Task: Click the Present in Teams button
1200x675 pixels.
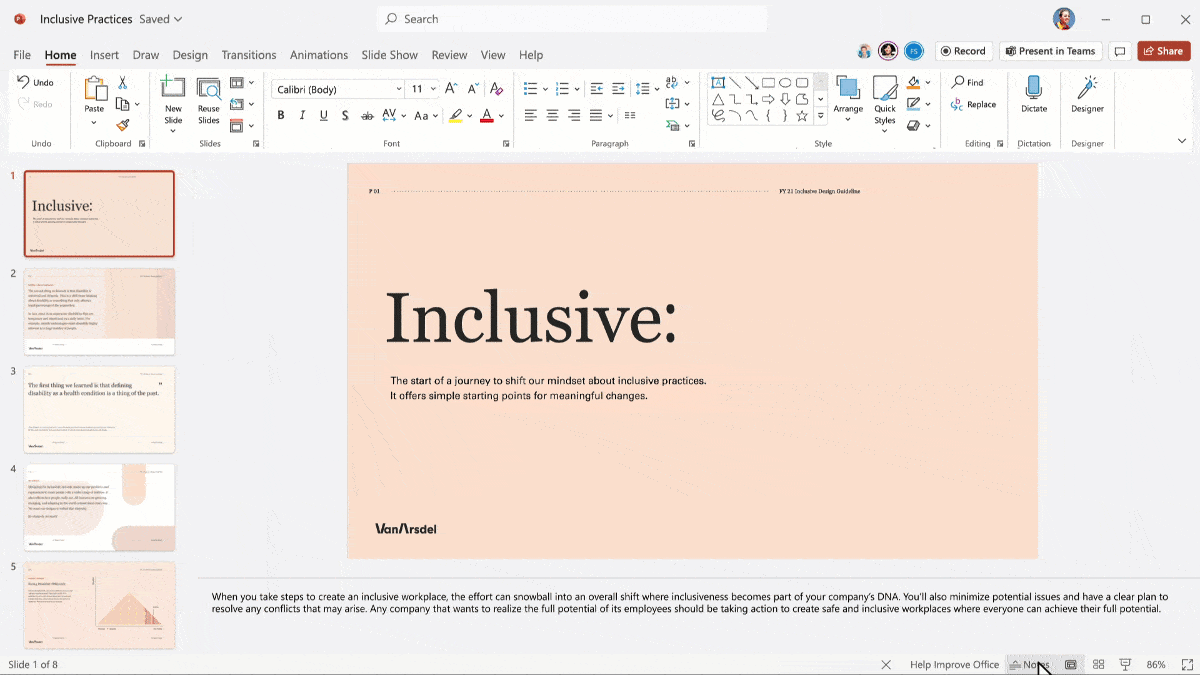Action: click(x=1050, y=50)
